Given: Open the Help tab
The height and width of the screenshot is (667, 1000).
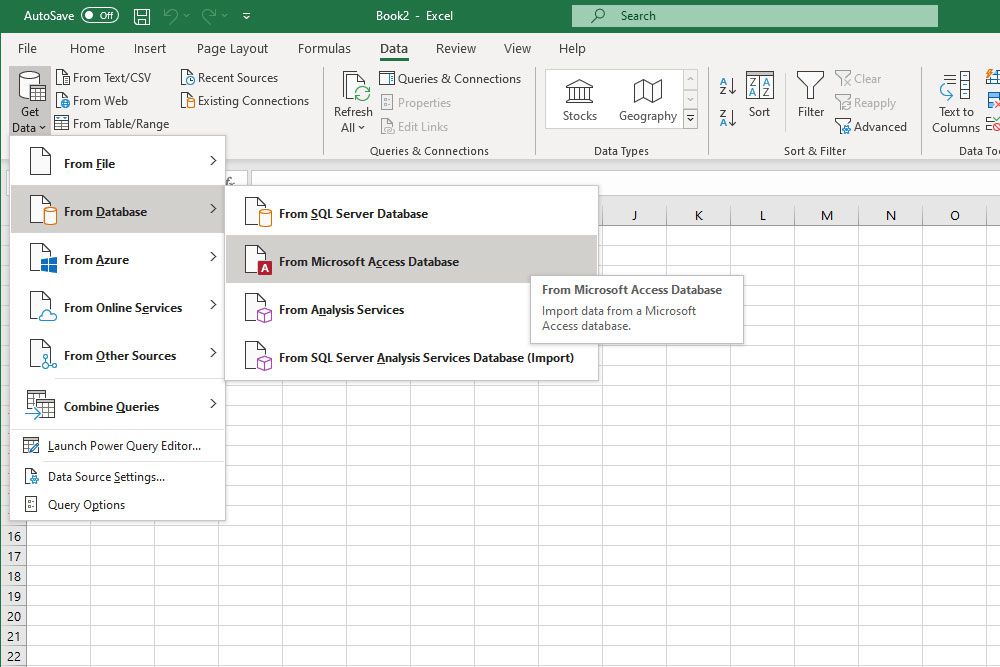Looking at the screenshot, I should point(572,48).
